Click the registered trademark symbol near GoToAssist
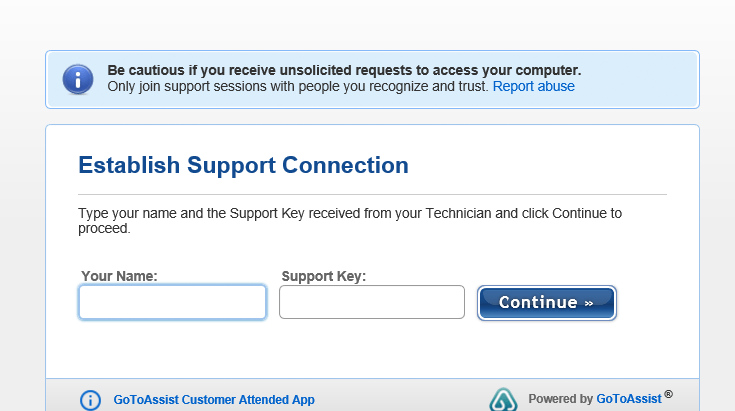The image size is (735, 411). pos(668,394)
